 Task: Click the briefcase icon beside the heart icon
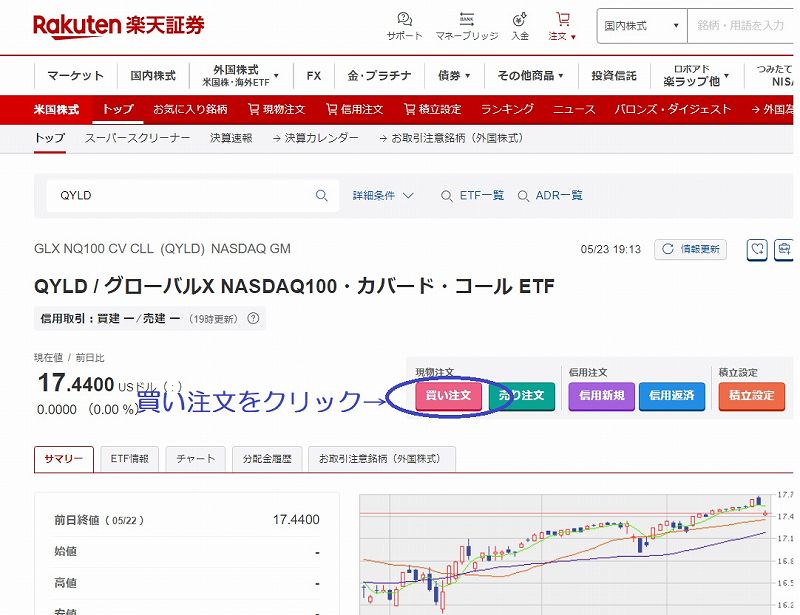click(x=784, y=250)
